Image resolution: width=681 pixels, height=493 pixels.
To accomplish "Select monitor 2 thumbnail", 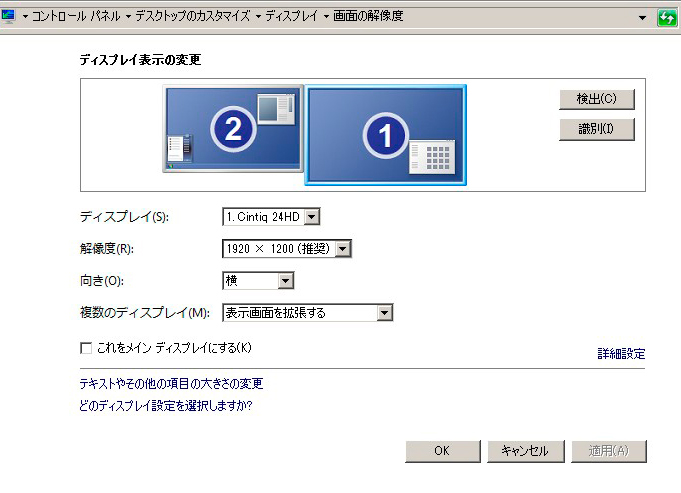I will [233, 129].
